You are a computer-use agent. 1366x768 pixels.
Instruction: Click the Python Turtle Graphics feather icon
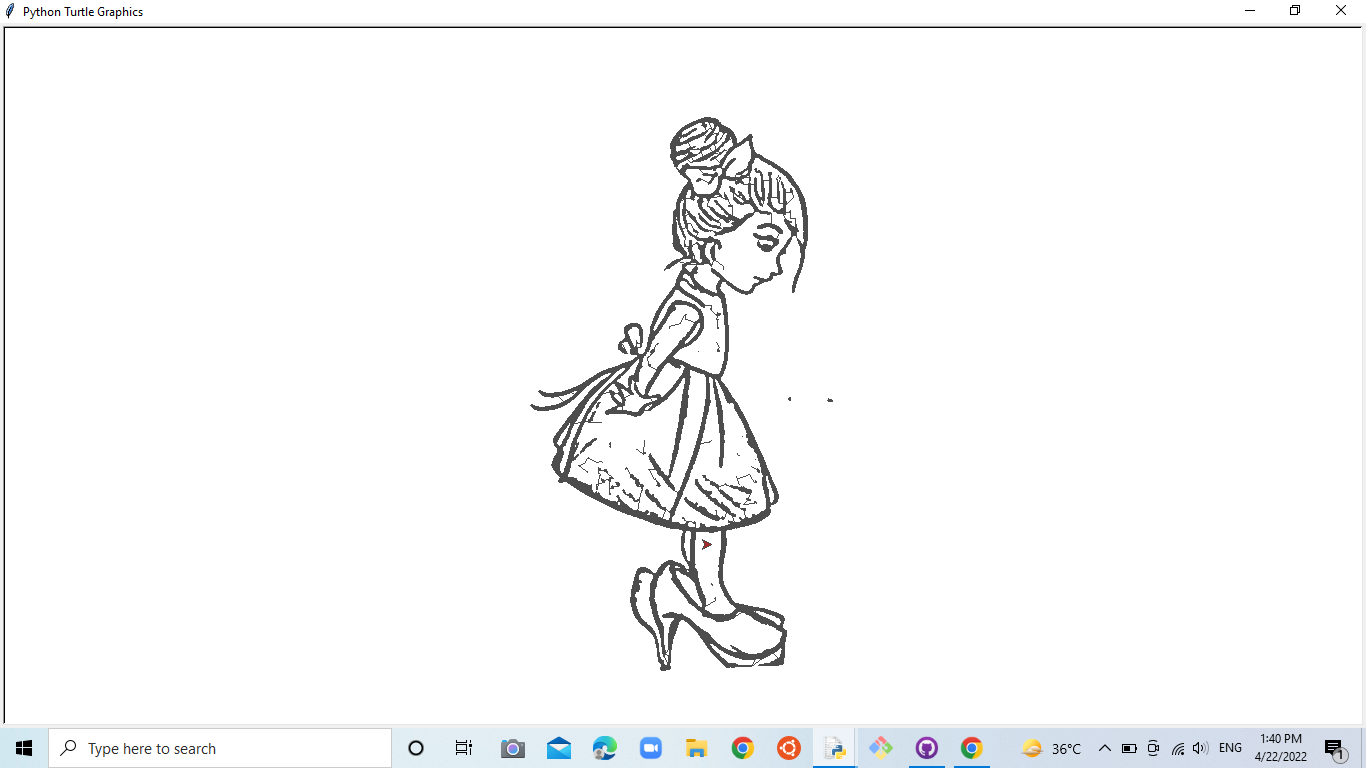pyautogui.click(x=10, y=11)
